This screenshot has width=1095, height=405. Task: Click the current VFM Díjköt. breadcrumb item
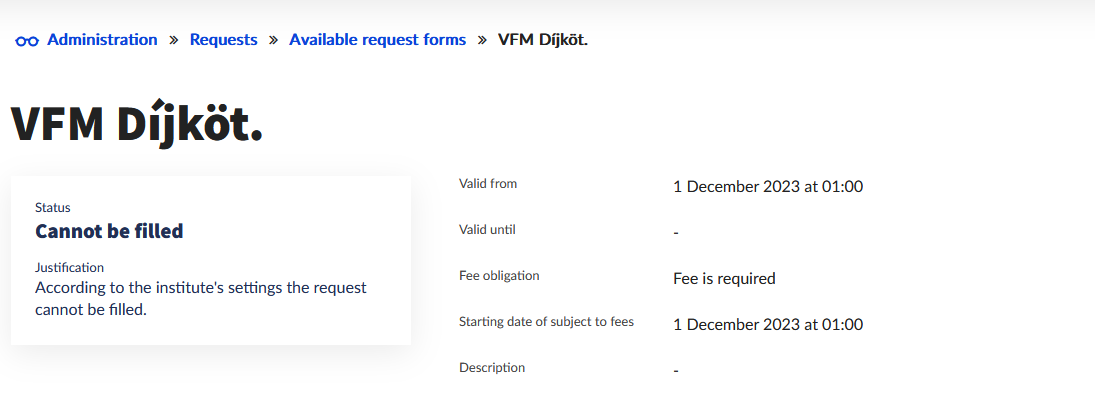point(543,40)
